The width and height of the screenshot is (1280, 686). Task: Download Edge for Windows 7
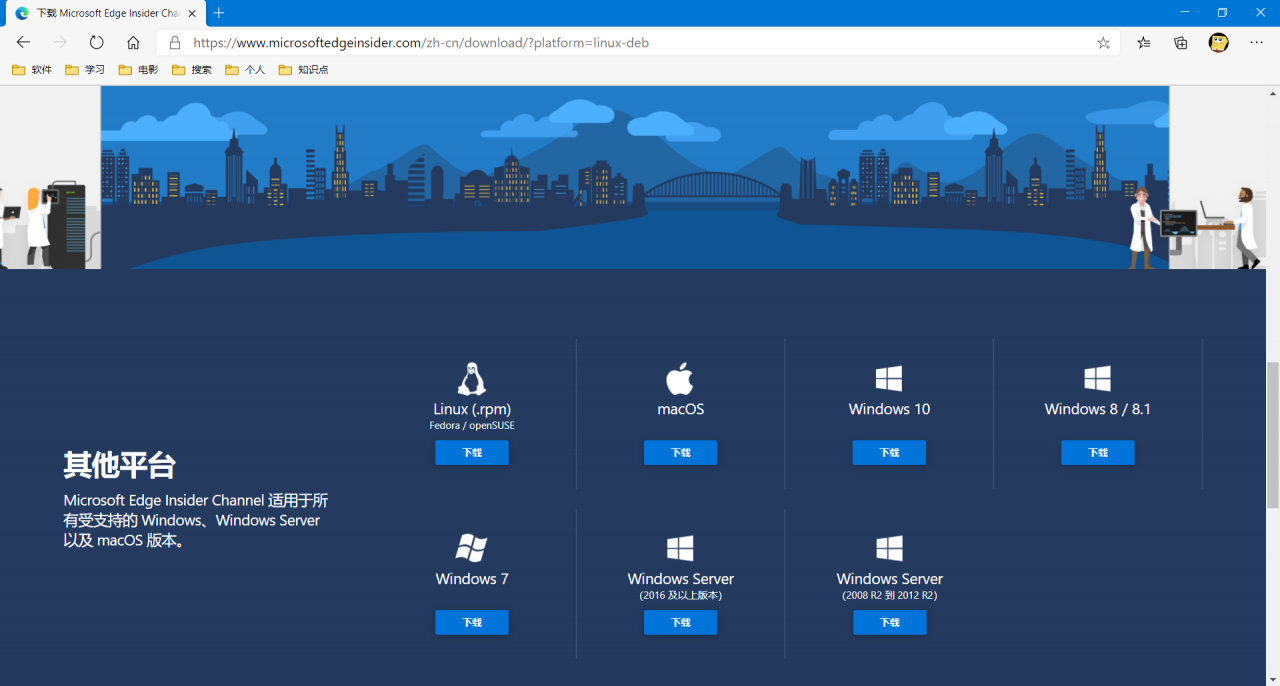tap(472, 623)
